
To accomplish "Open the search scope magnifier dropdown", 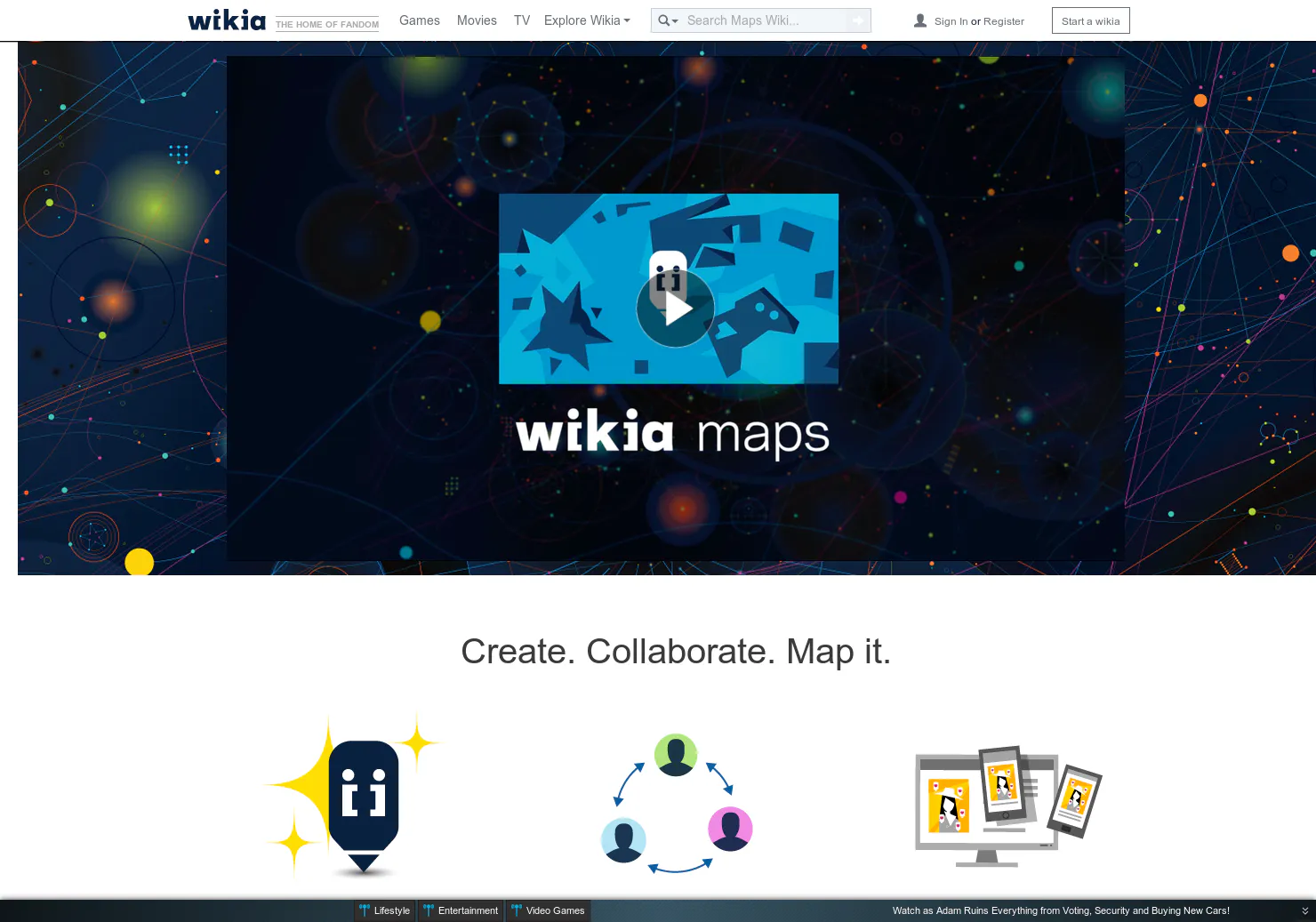I will point(668,20).
